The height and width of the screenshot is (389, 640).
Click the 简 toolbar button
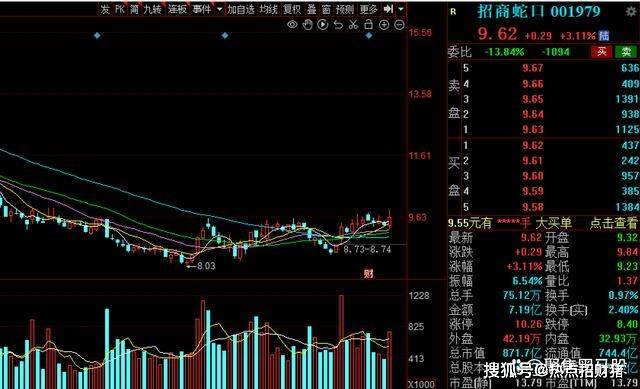click(134, 9)
